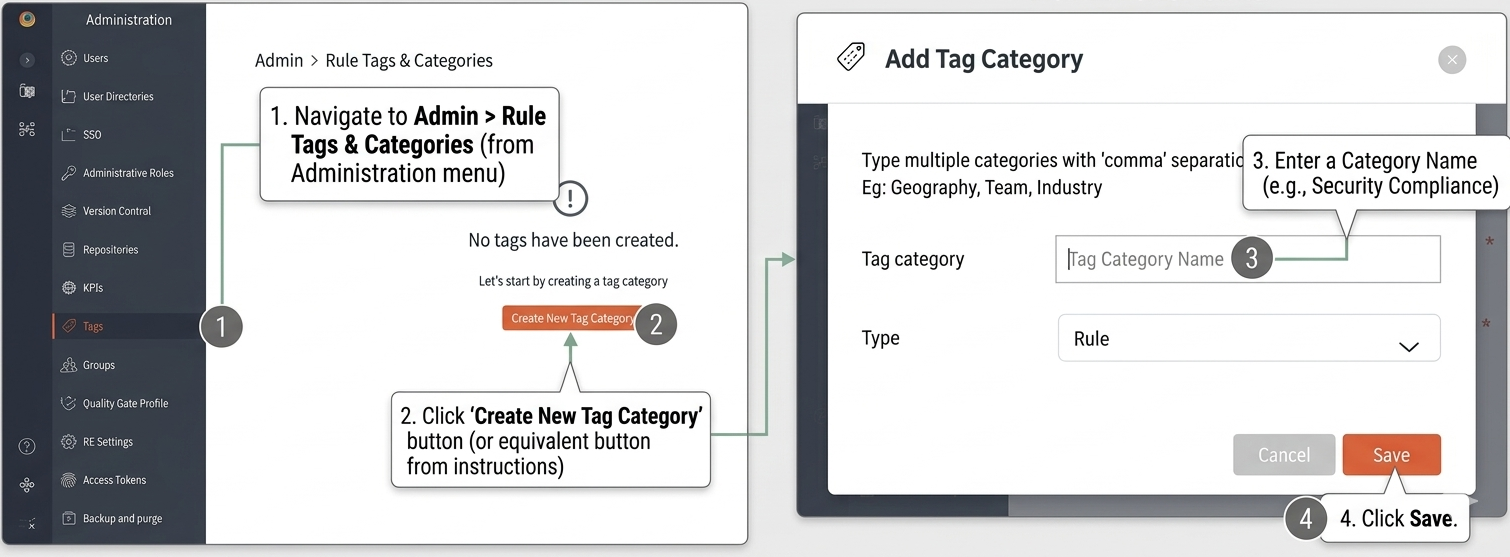This screenshot has width=1510, height=557.
Task: Click the Access Tokens fingerprint icon
Action: pyautogui.click(x=69, y=480)
